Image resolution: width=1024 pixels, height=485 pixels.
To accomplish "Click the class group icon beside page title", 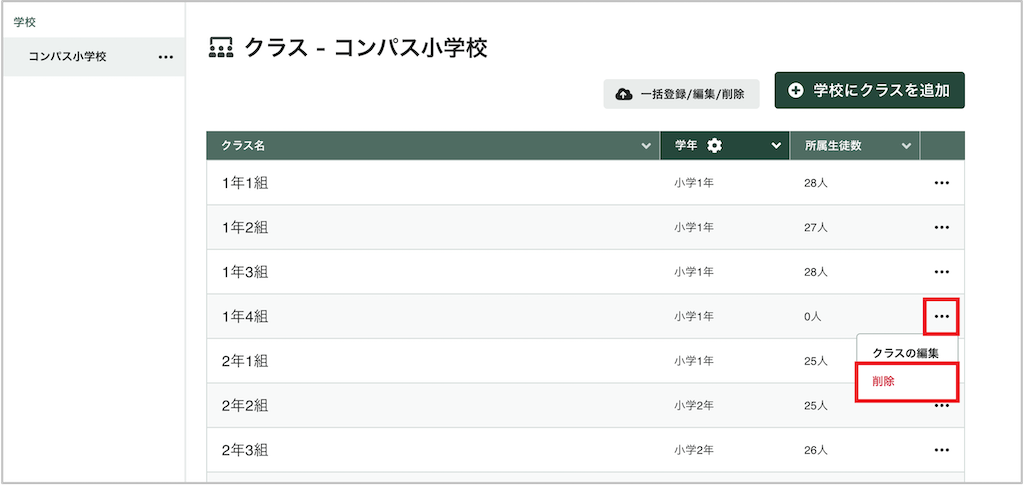I will [221, 49].
